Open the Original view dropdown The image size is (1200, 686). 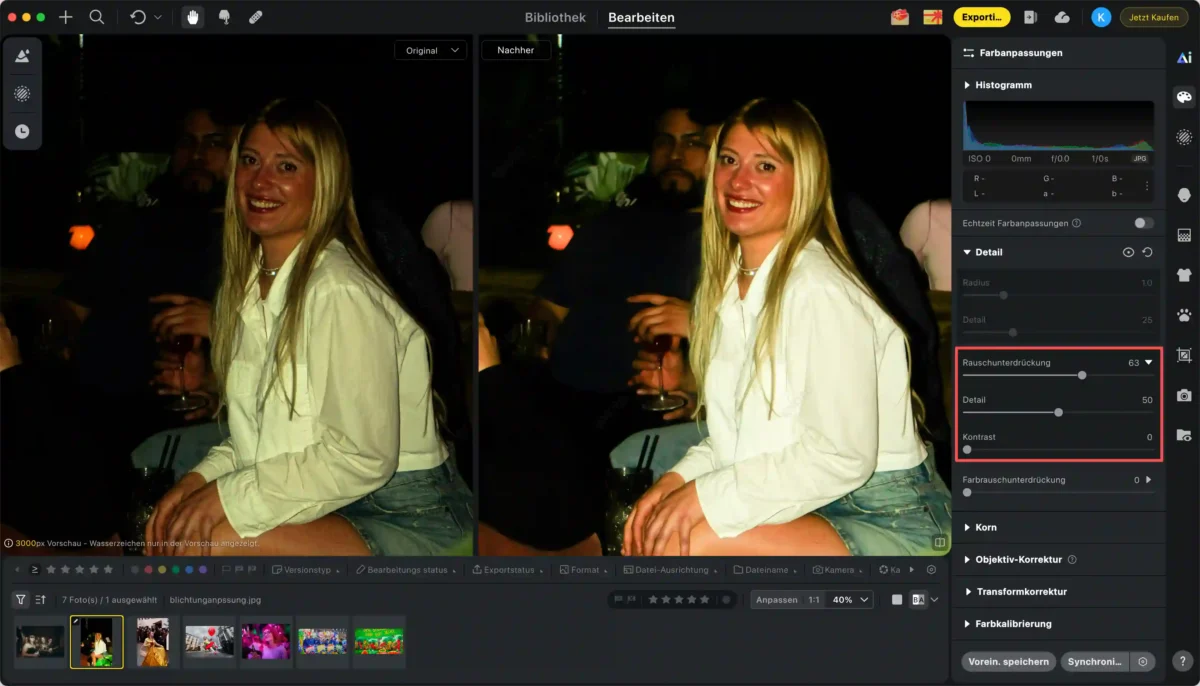(x=430, y=50)
